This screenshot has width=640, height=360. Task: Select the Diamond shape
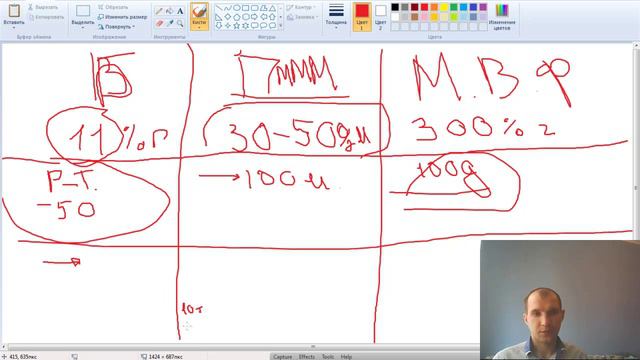228,17
